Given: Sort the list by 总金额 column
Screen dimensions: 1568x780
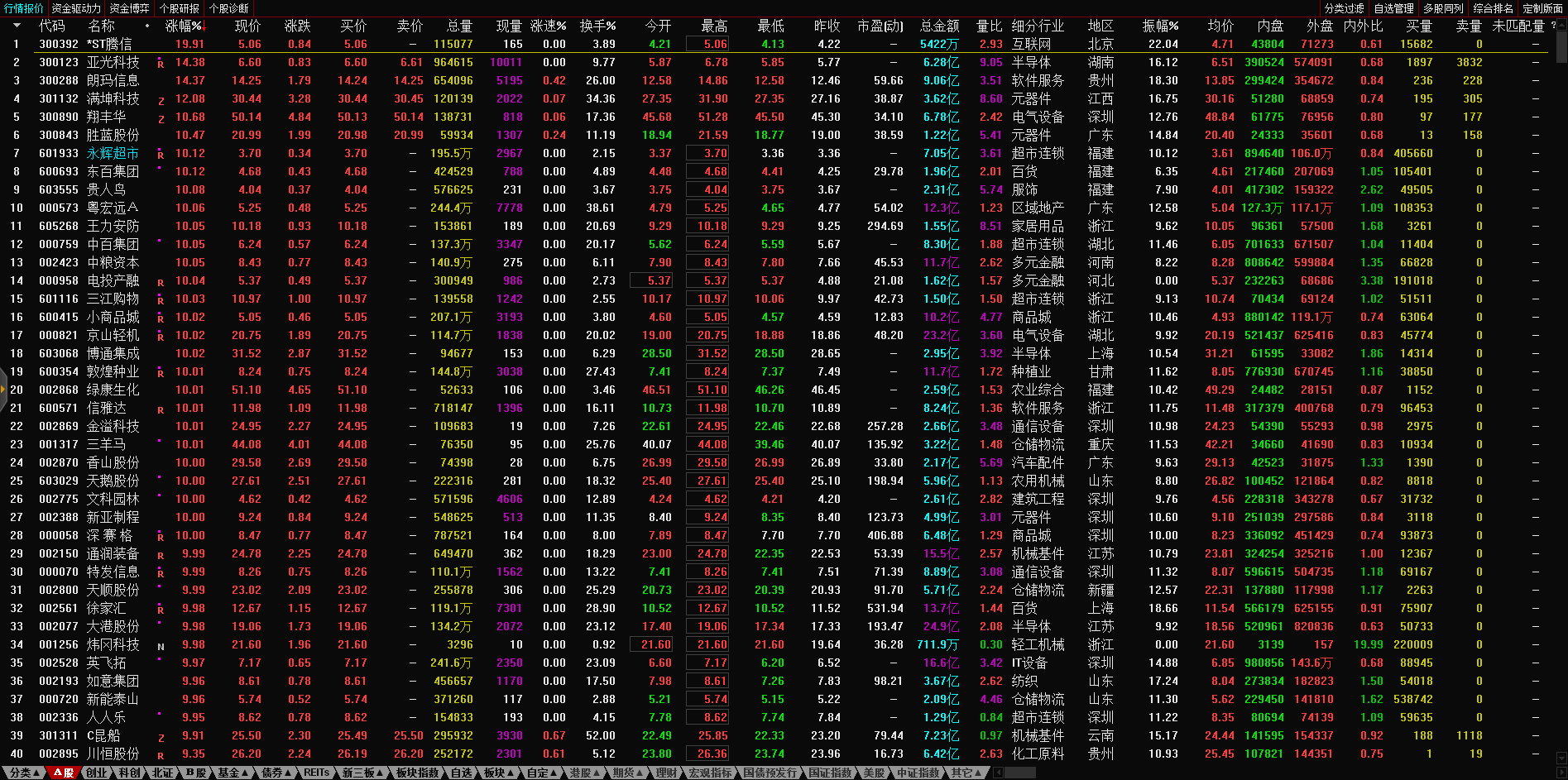Looking at the screenshot, I should 939,26.
